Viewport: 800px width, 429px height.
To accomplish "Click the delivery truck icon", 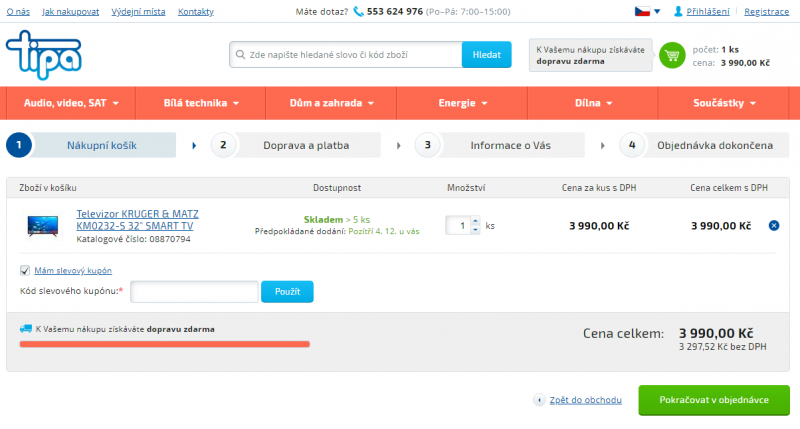I will point(26,329).
